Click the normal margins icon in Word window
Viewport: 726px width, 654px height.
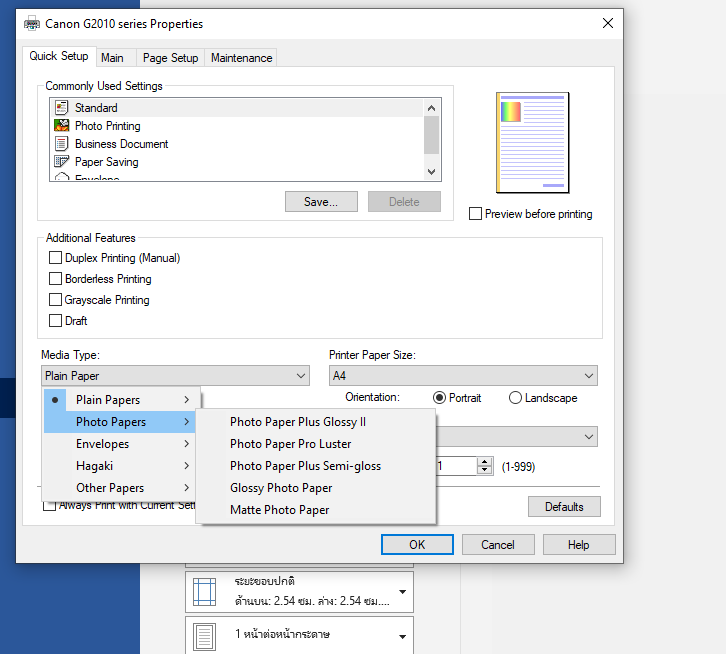tap(204, 591)
